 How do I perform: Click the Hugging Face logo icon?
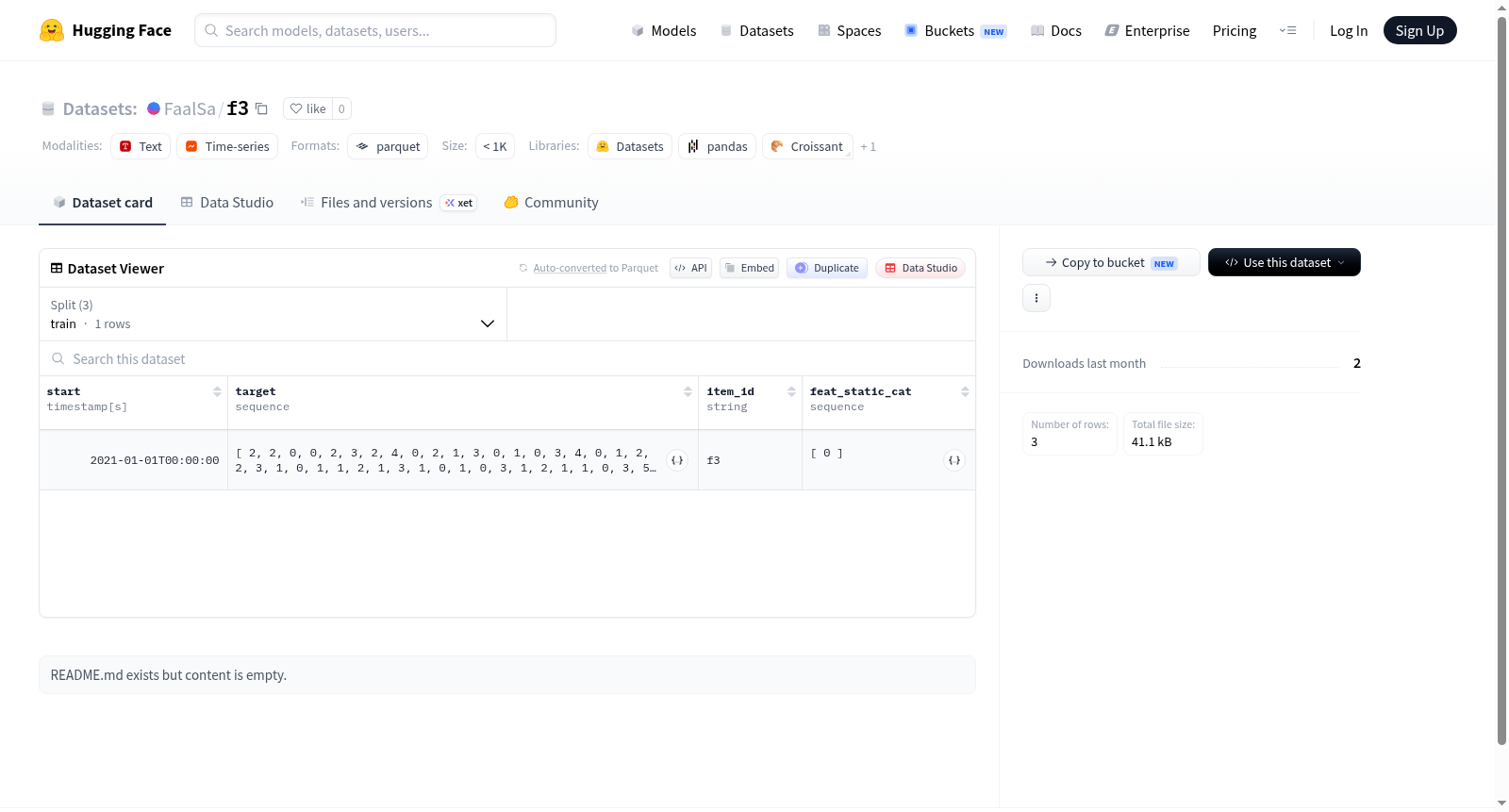pos(52,30)
